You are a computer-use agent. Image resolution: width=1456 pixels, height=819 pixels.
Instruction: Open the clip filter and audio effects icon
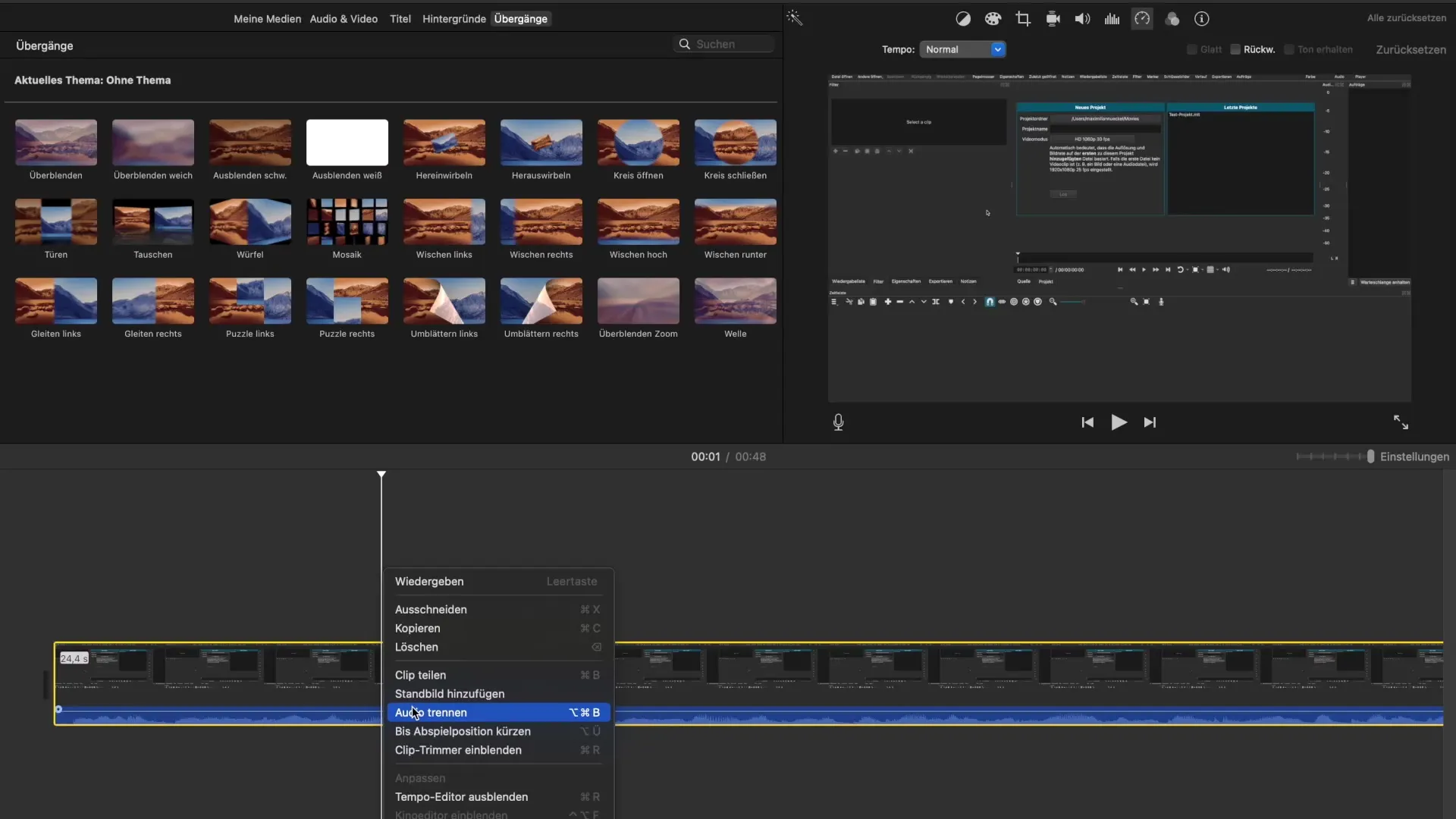point(1172,19)
